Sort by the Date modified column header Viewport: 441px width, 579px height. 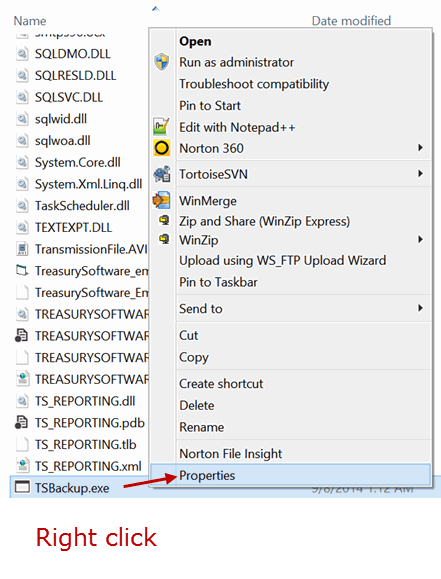[351, 21]
